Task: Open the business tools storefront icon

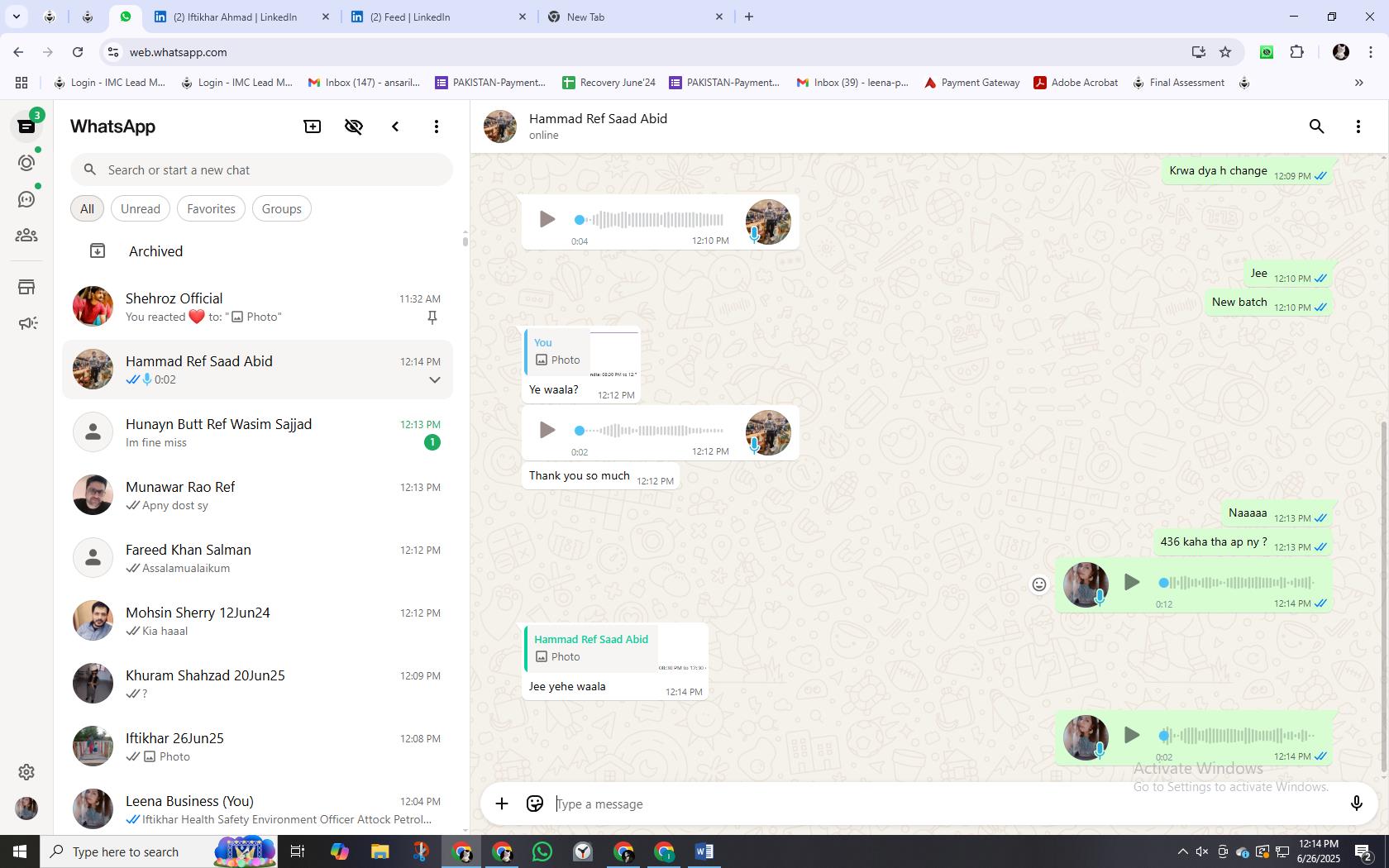Action: click(26, 287)
